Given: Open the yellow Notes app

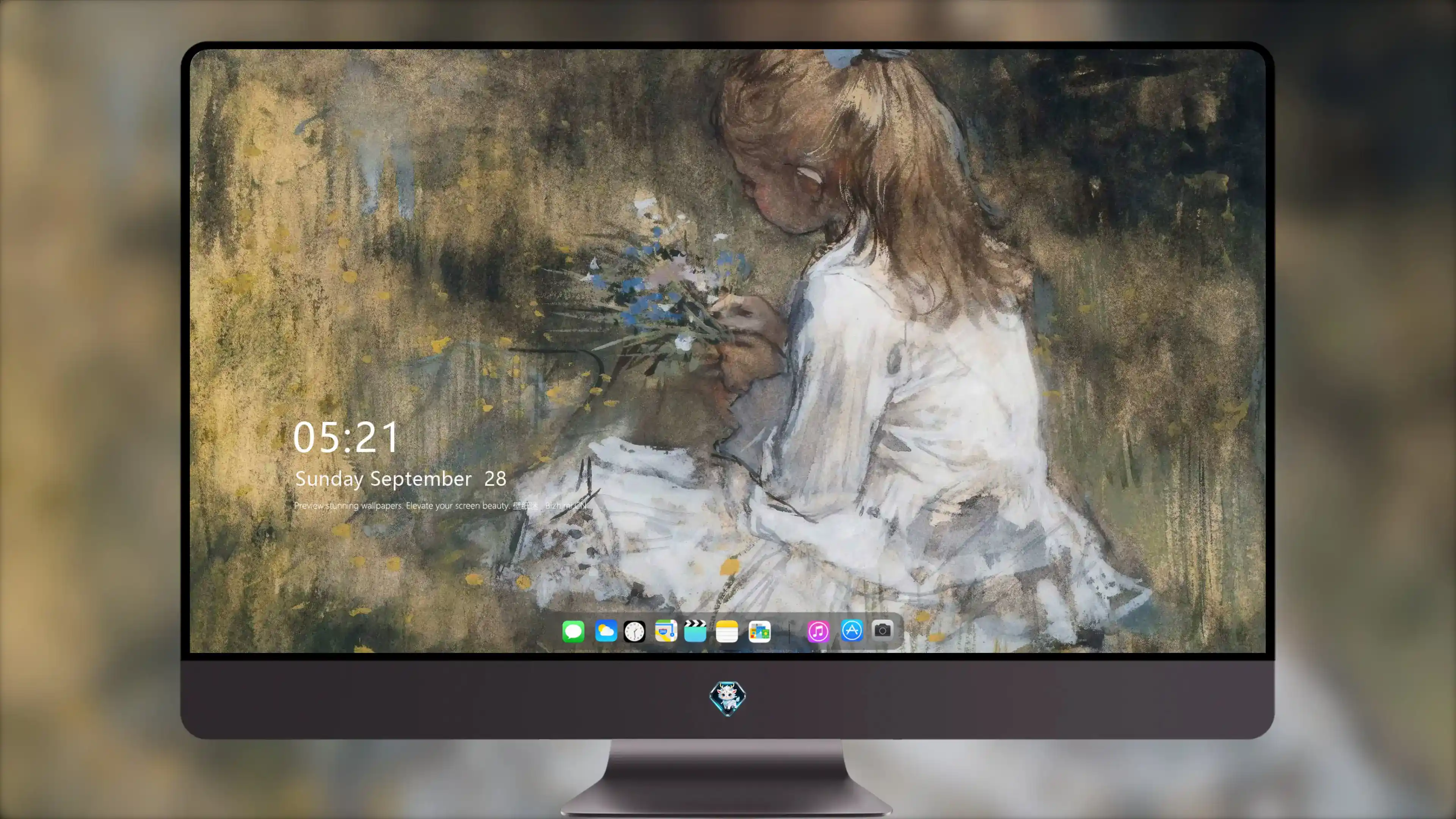Looking at the screenshot, I should [x=727, y=631].
